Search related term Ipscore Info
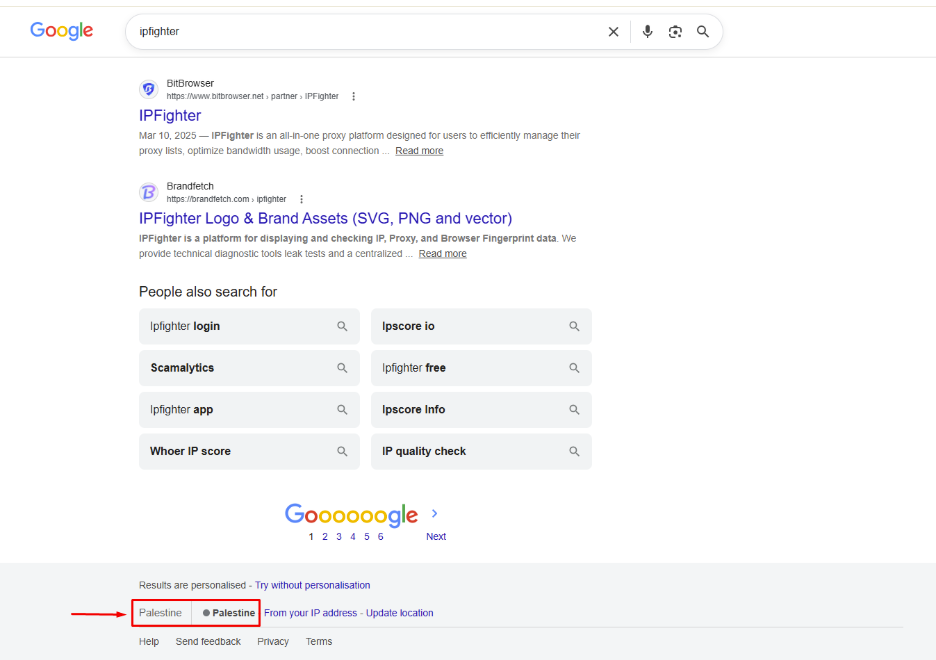 point(481,410)
